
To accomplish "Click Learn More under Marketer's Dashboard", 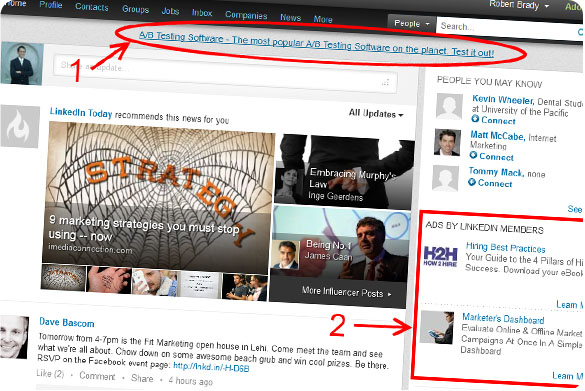I will [568, 375].
